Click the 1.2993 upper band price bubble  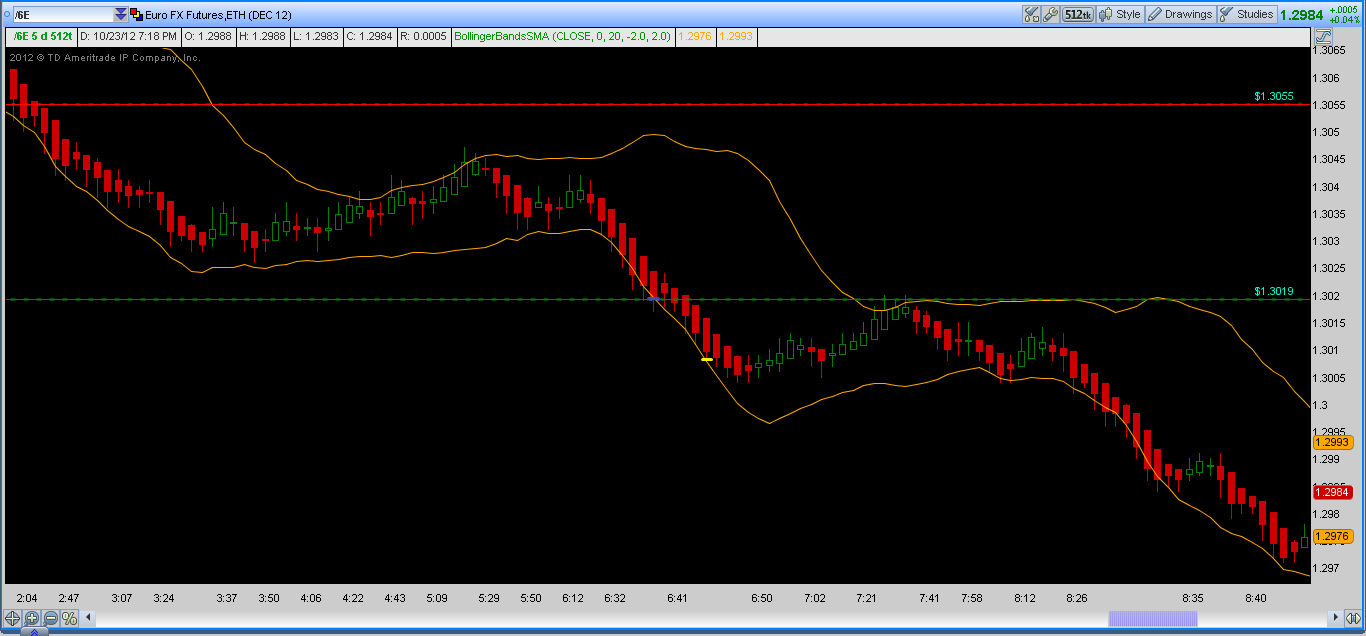[x=1332, y=442]
